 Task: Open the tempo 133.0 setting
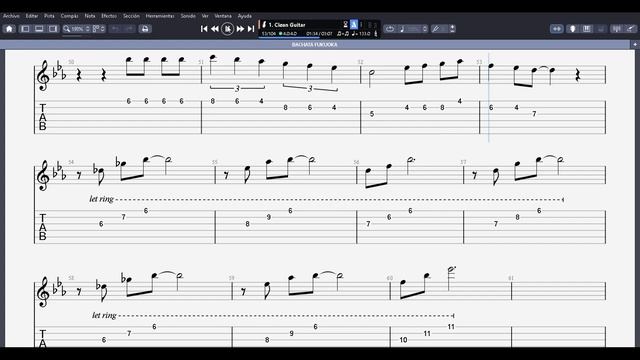[361, 33]
